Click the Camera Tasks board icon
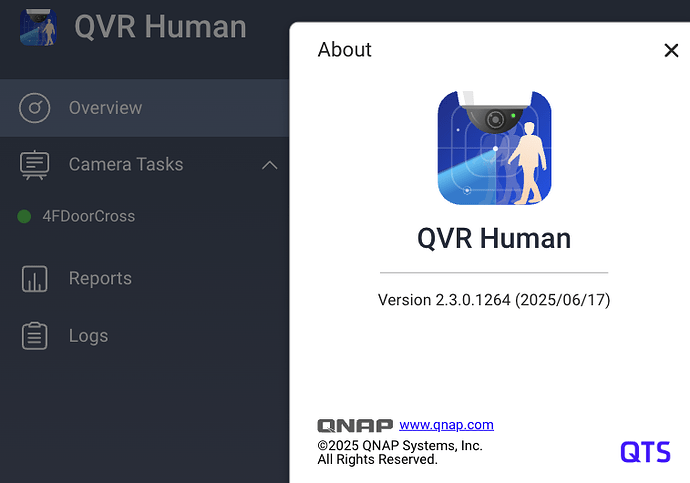Viewport: 690px width, 483px height. (34, 165)
